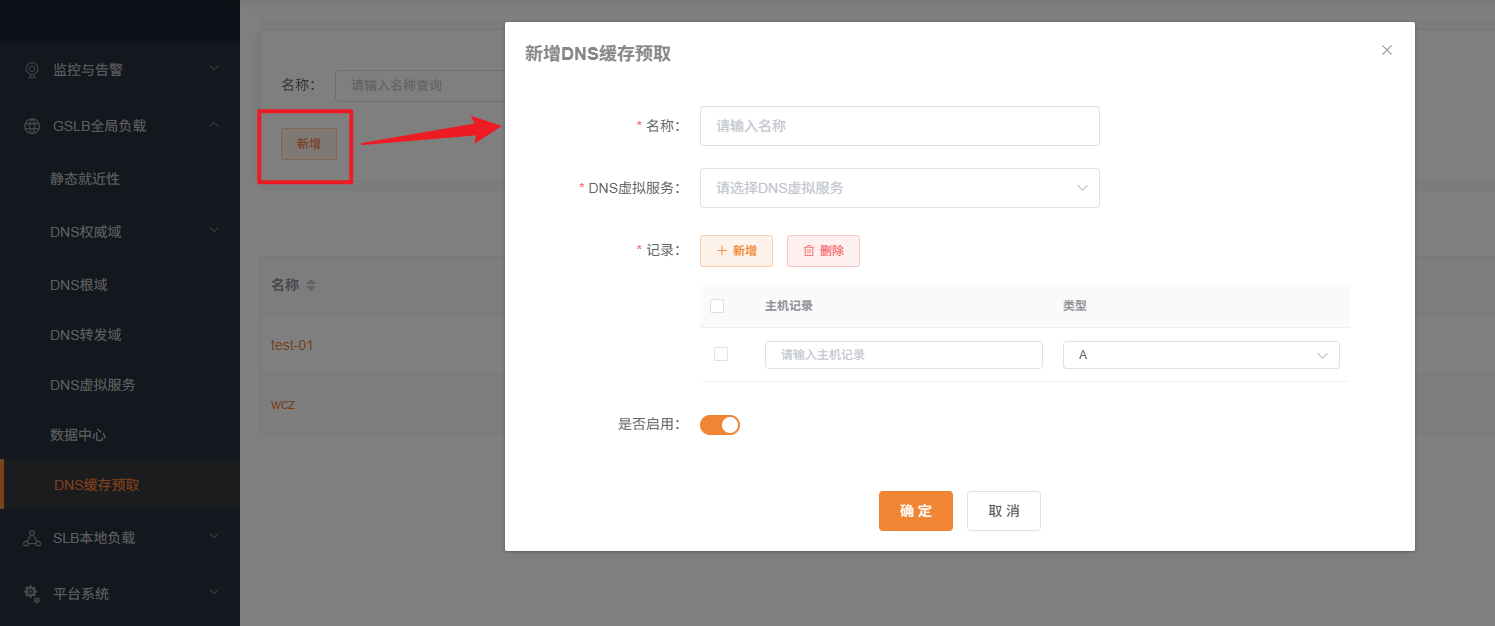Viewport: 1495px width, 626px height.
Task: Collapse the GSLB全局负载 menu section
Action: click(120, 126)
